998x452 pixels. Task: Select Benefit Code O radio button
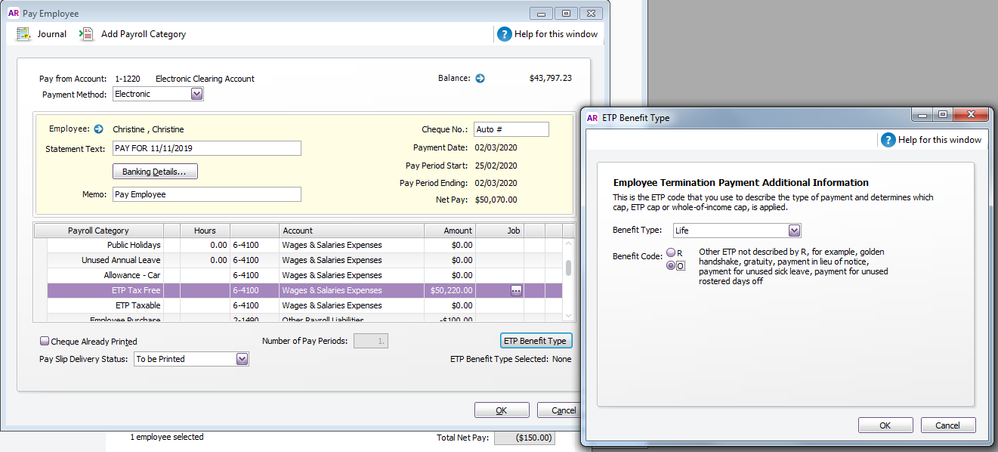[670, 266]
